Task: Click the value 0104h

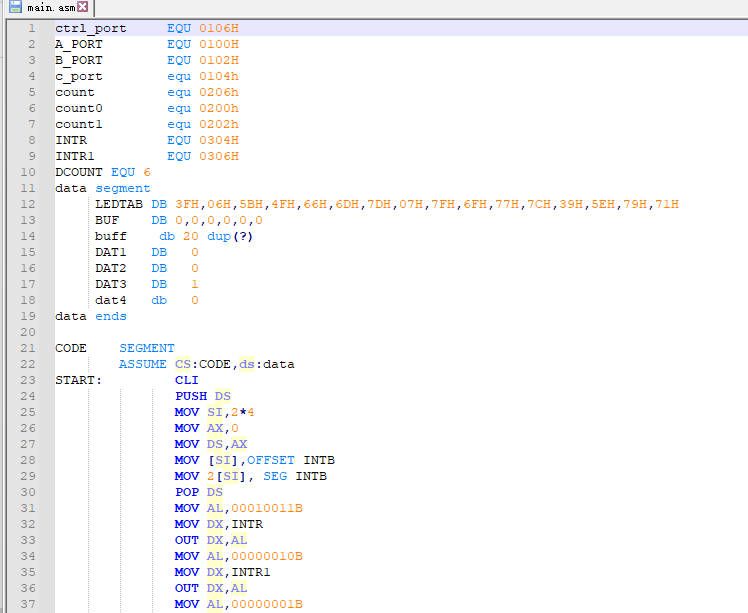Action: click(219, 76)
